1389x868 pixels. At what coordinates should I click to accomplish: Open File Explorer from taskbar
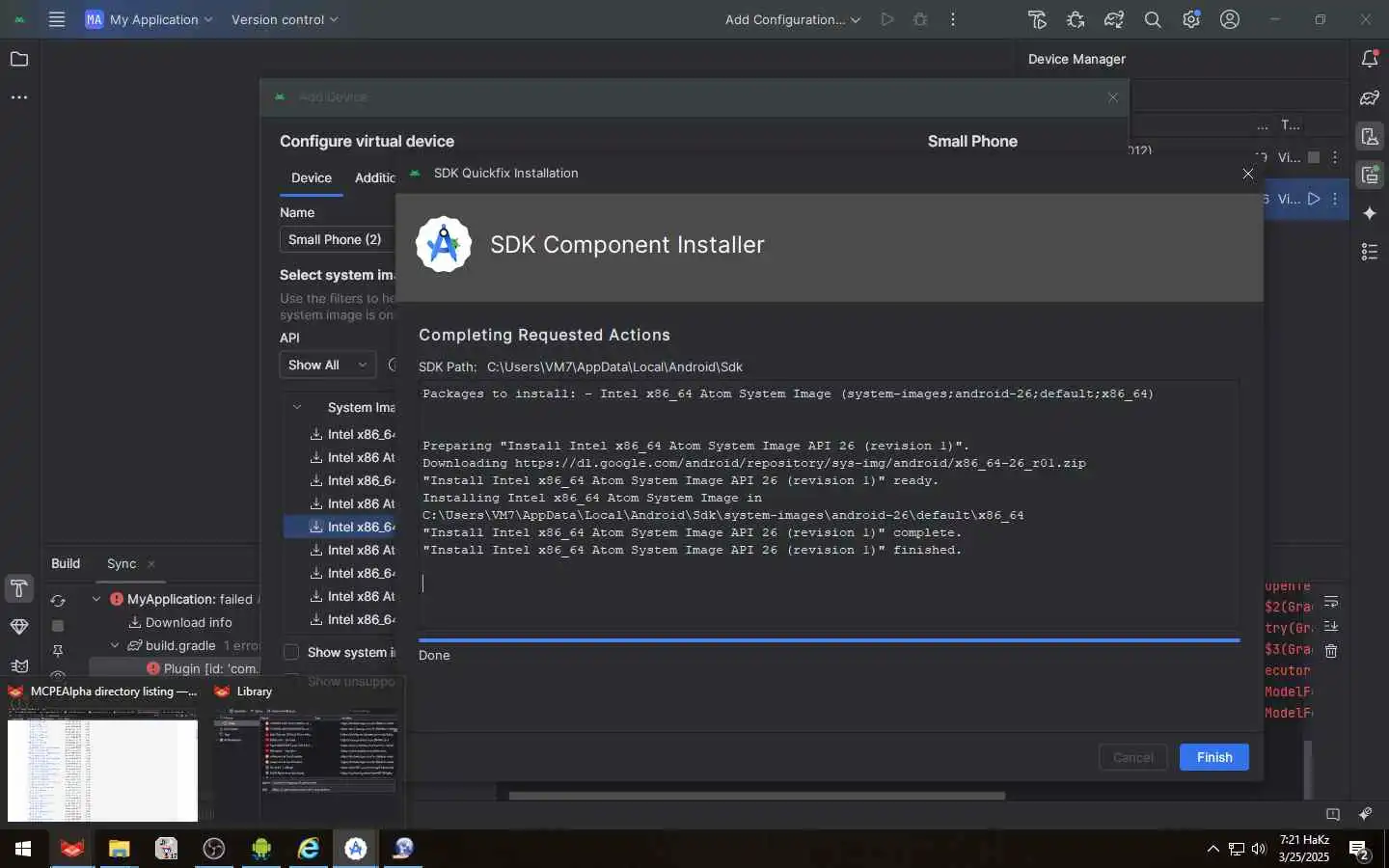click(x=119, y=849)
